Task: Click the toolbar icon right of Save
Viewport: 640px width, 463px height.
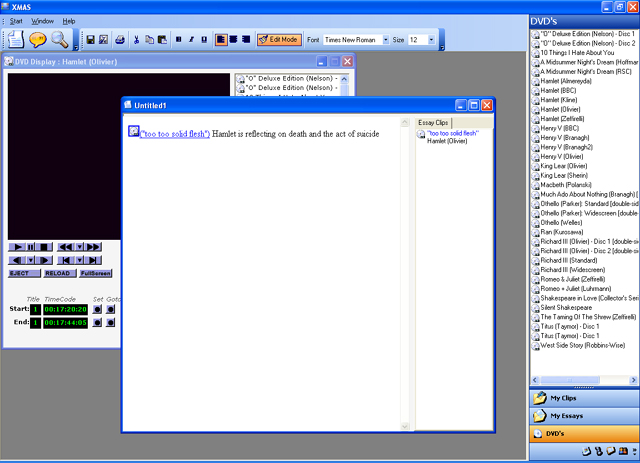Action: click(103, 40)
